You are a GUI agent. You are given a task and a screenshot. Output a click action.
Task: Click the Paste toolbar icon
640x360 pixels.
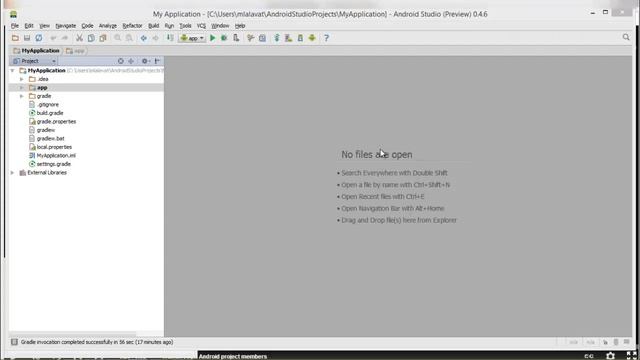[x=103, y=38]
